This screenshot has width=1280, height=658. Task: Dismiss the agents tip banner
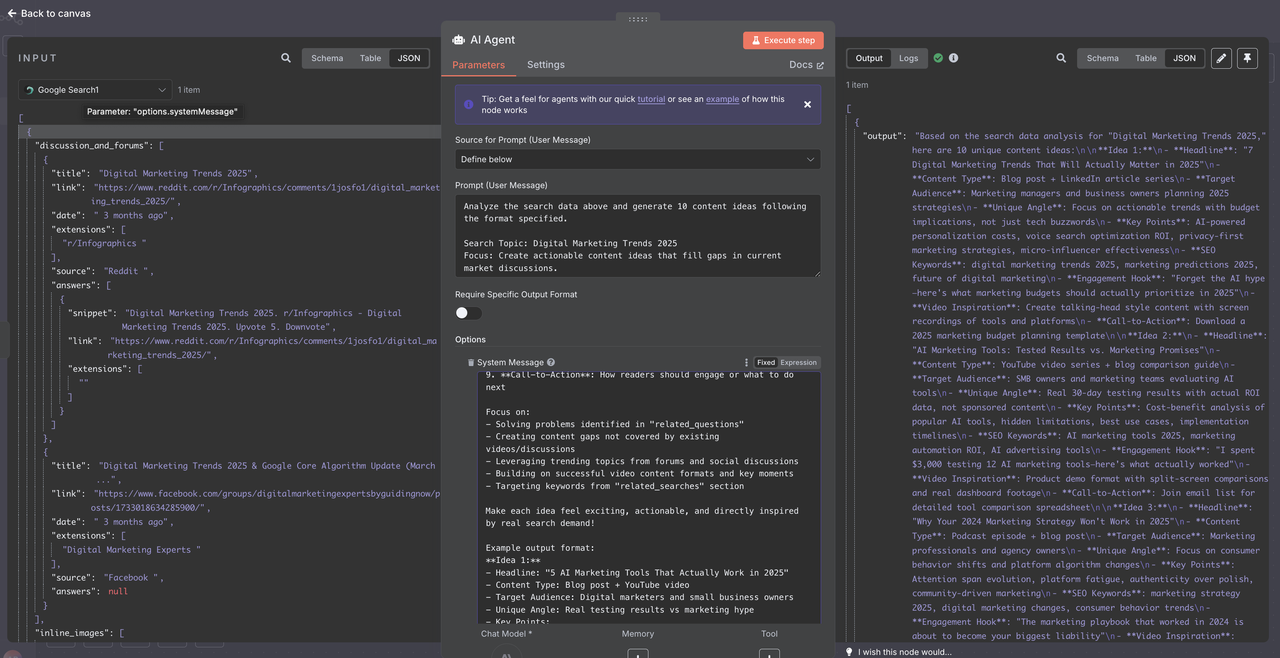point(807,104)
